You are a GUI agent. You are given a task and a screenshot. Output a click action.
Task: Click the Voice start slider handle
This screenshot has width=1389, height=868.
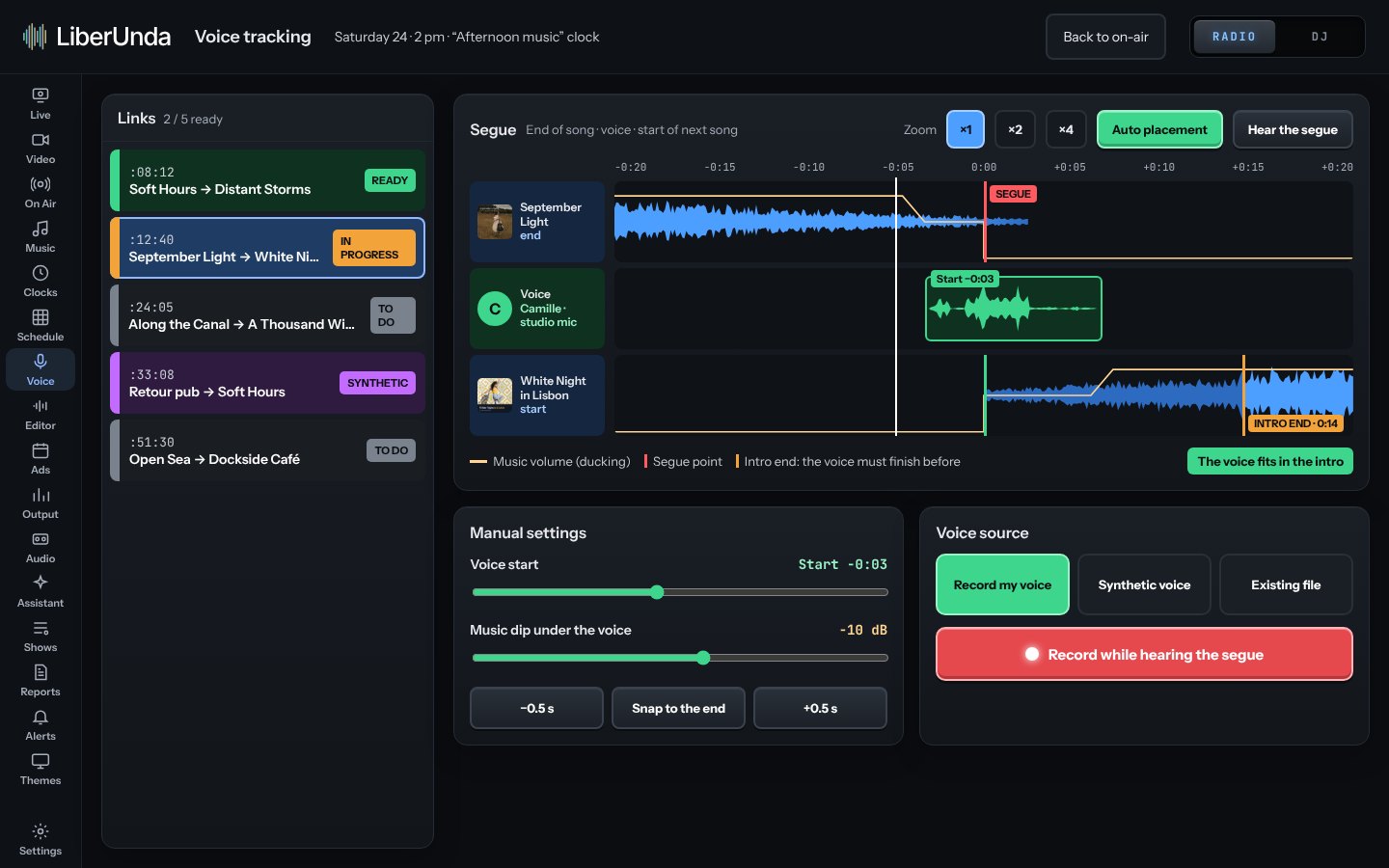coord(657,592)
